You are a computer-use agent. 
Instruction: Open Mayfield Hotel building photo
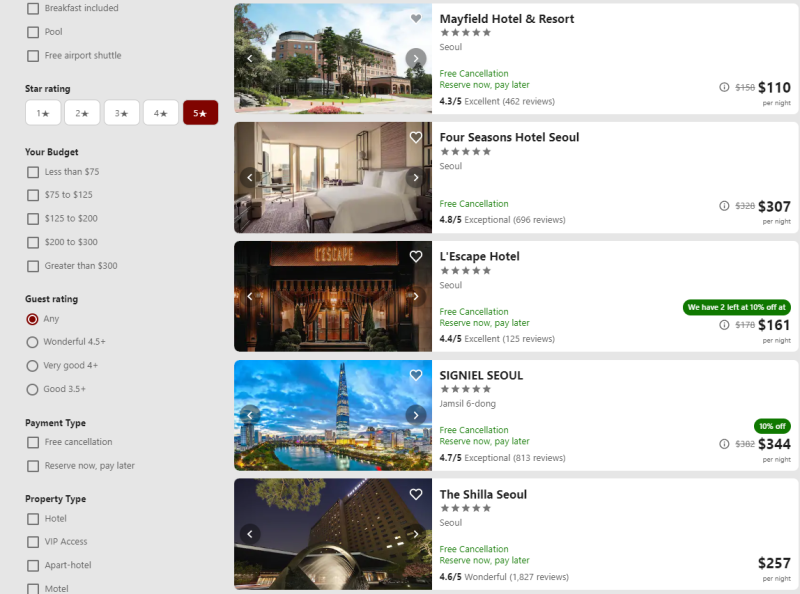click(333, 58)
